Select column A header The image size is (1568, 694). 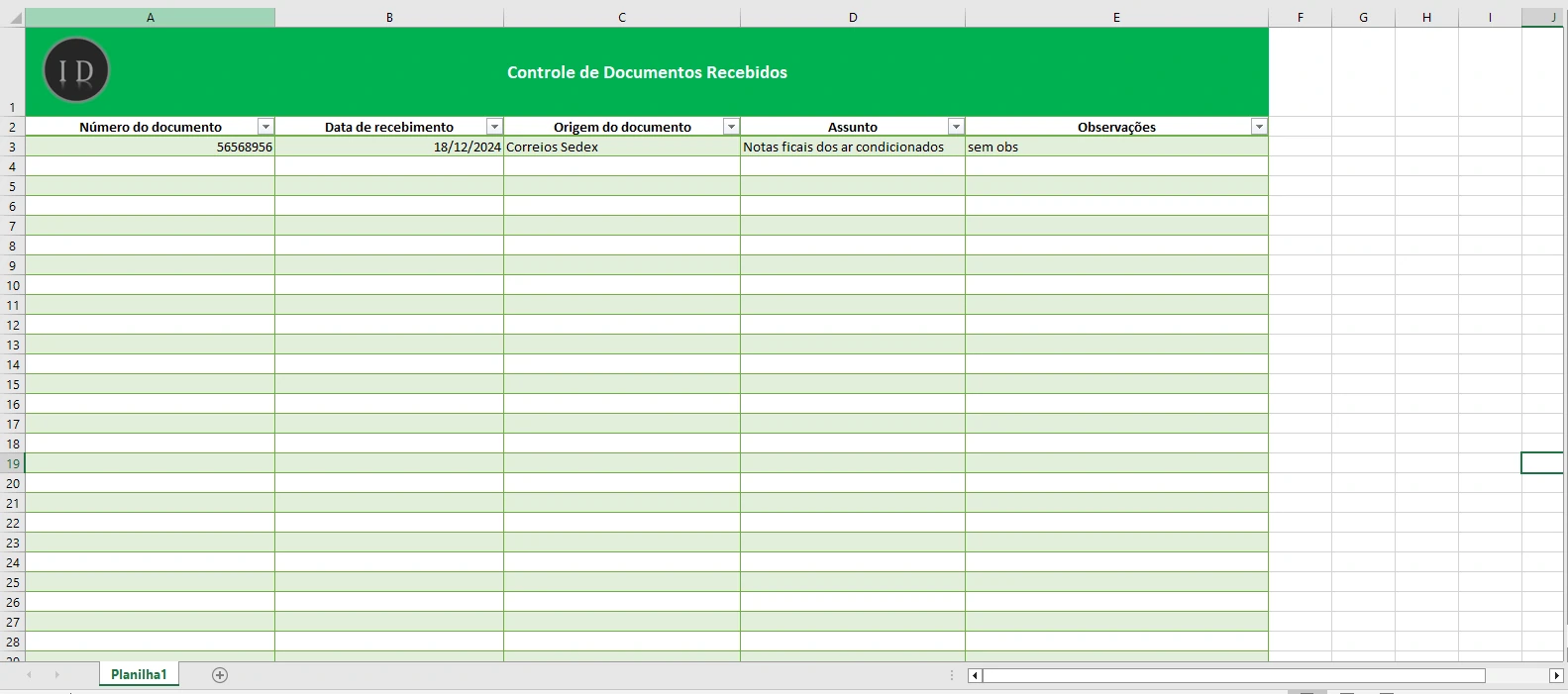click(151, 18)
